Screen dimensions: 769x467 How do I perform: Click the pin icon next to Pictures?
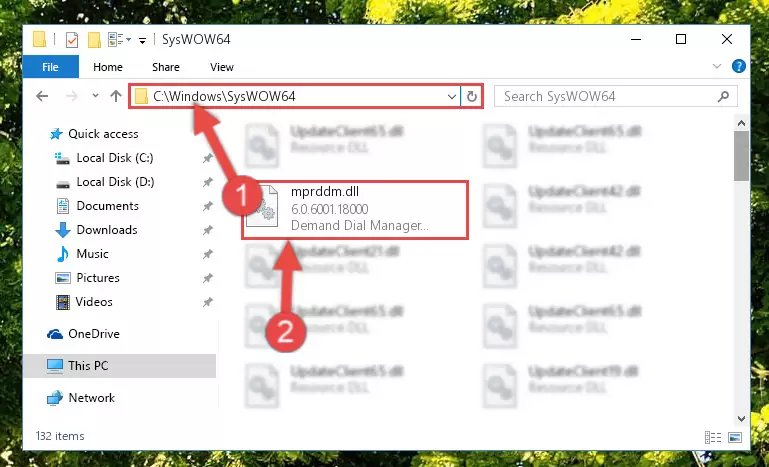[208, 278]
